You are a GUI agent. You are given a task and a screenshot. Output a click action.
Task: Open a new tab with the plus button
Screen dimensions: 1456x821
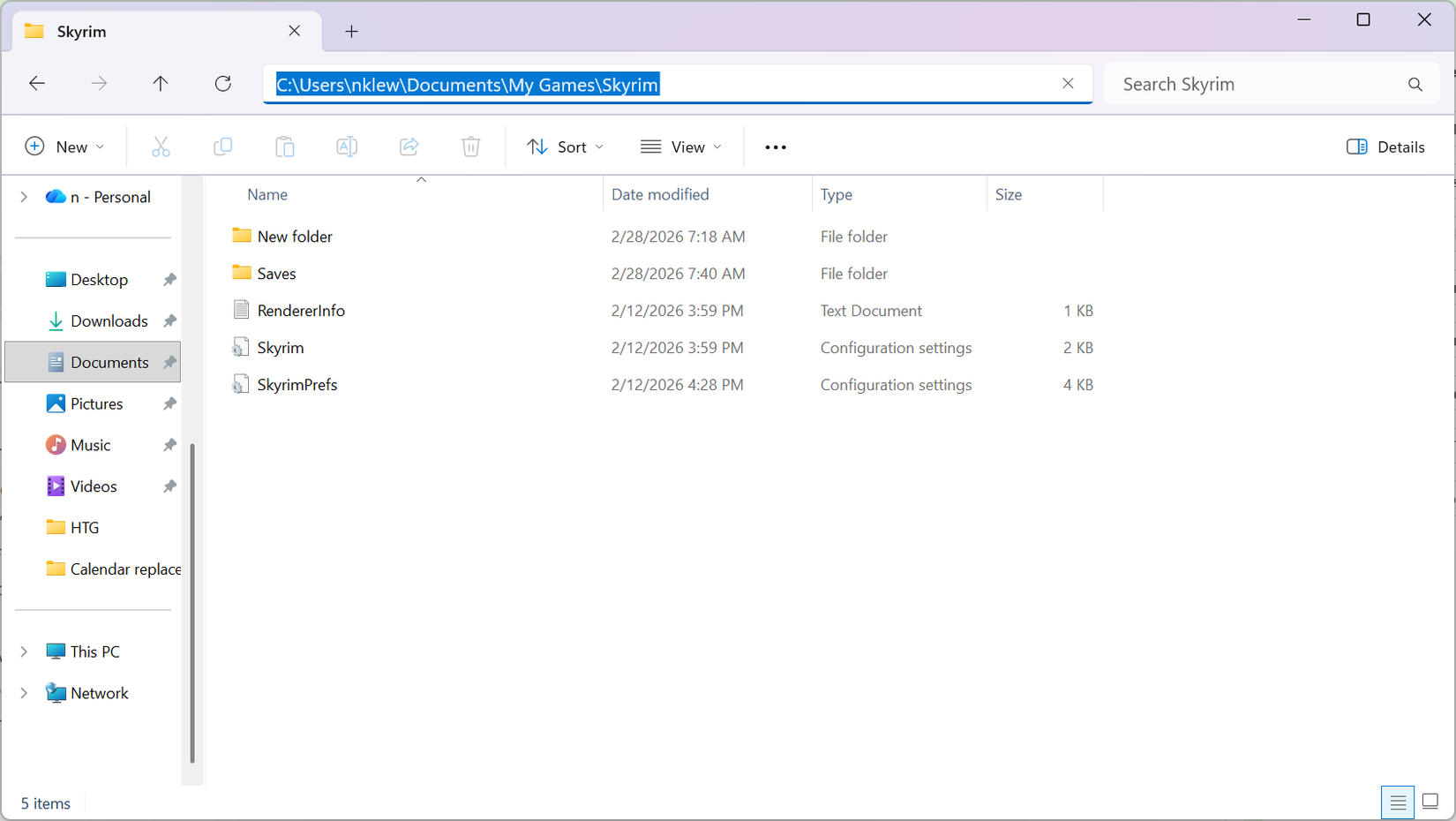(x=351, y=31)
